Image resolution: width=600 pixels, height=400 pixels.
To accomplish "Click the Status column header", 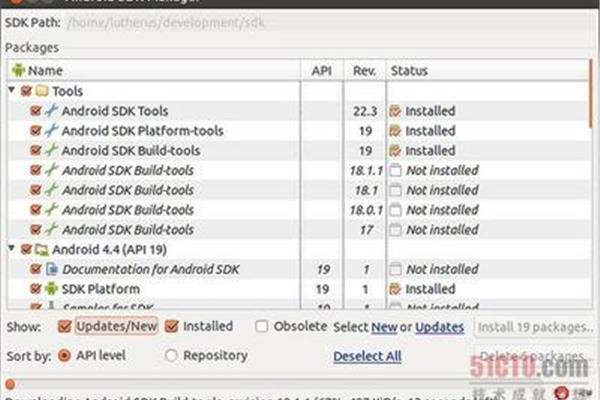I will point(488,70).
